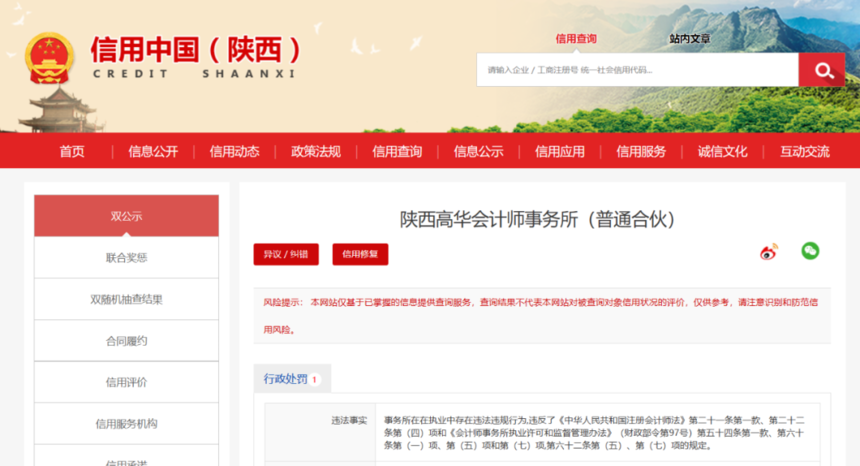Switch to the 行政处罚 tab
This screenshot has width=860, height=466.
pyautogui.click(x=292, y=379)
